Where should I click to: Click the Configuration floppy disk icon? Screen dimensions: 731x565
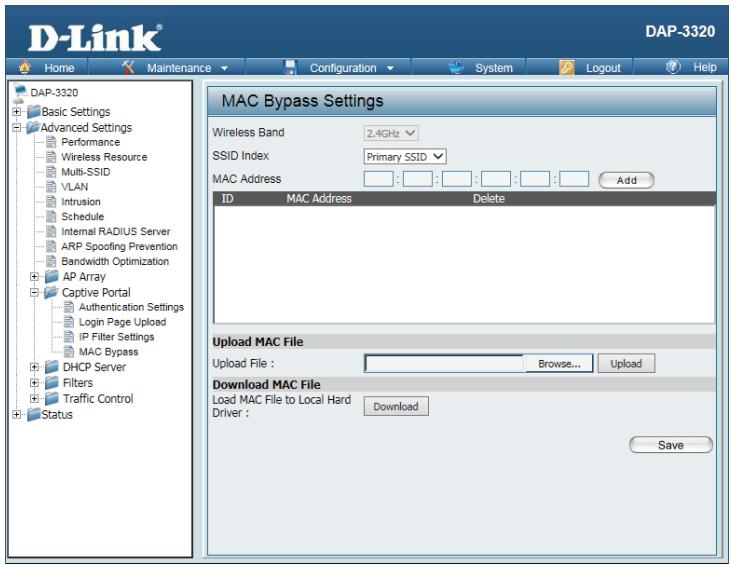[x=290, y=67]
